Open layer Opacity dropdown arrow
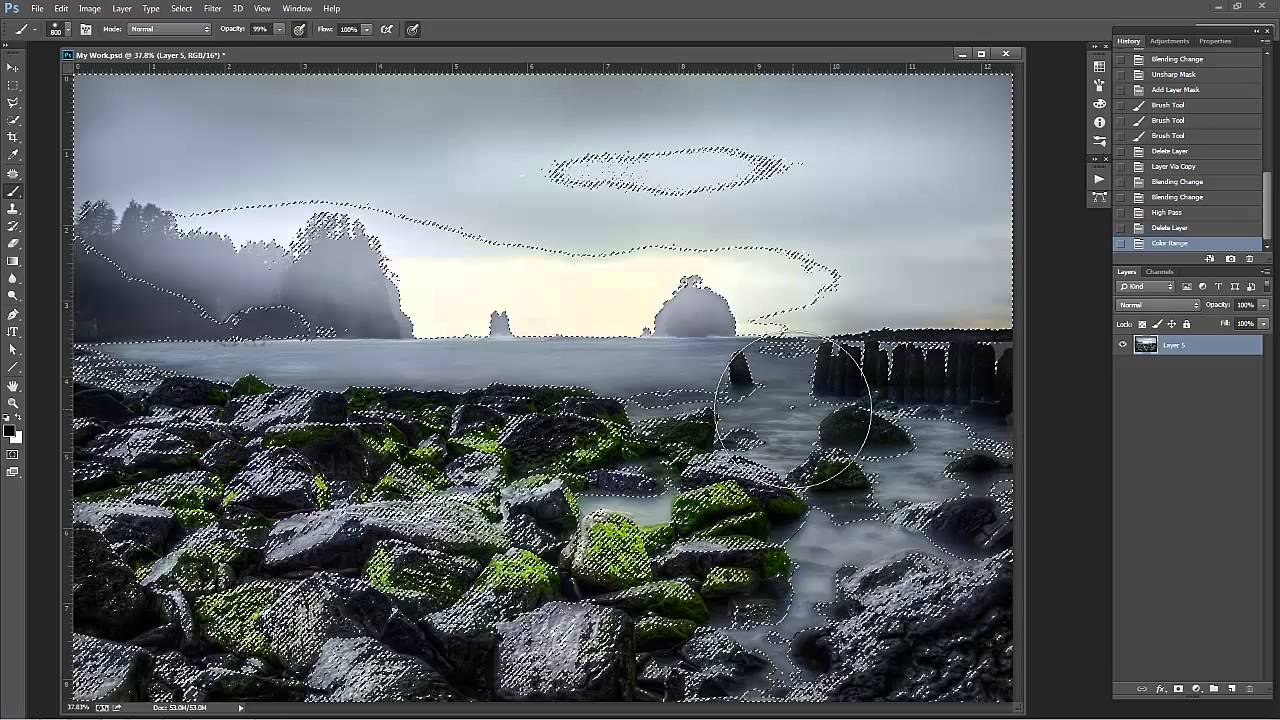Image resolution: width=1280 pixels, height=720 pixels. [1263, 305]
